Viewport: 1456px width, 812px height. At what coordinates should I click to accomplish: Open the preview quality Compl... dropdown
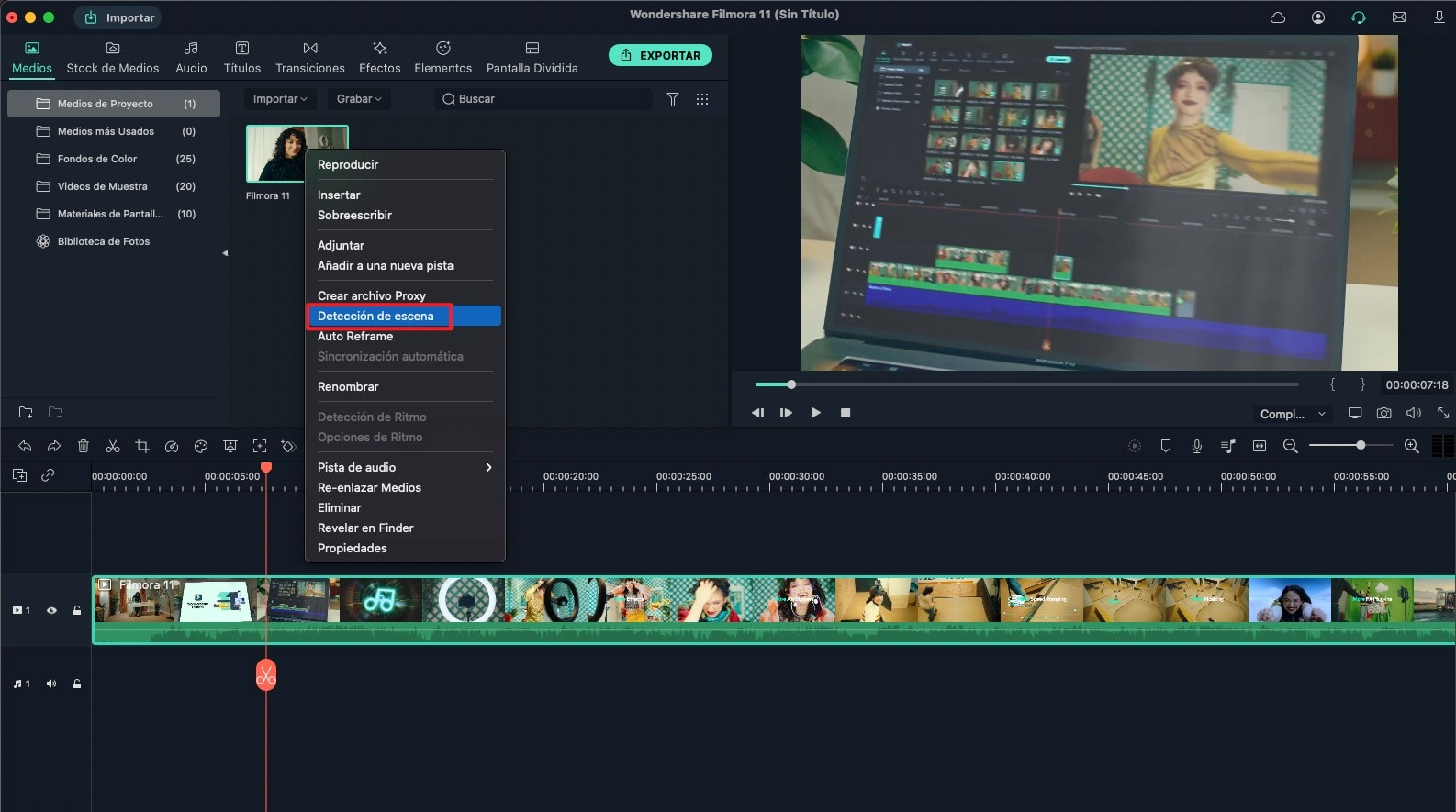1293,414
